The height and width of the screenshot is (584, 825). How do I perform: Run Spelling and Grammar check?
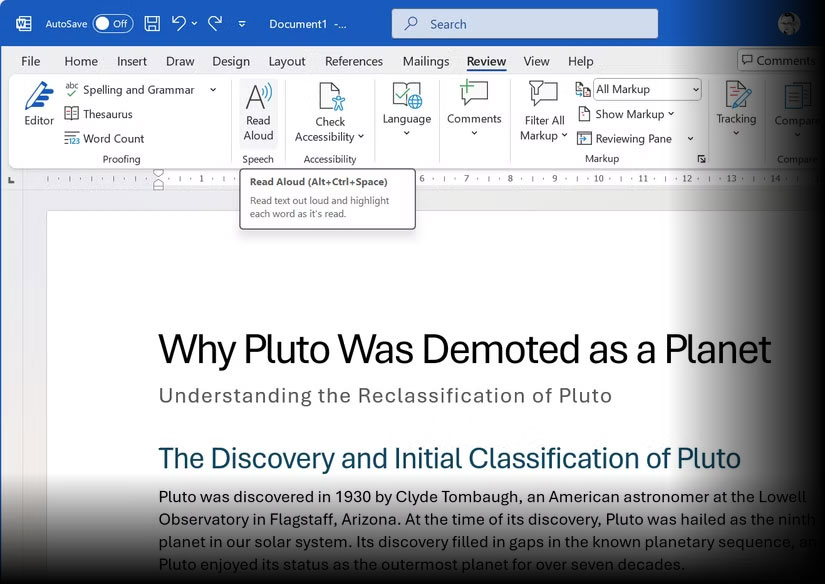click(x=138, y=89)
